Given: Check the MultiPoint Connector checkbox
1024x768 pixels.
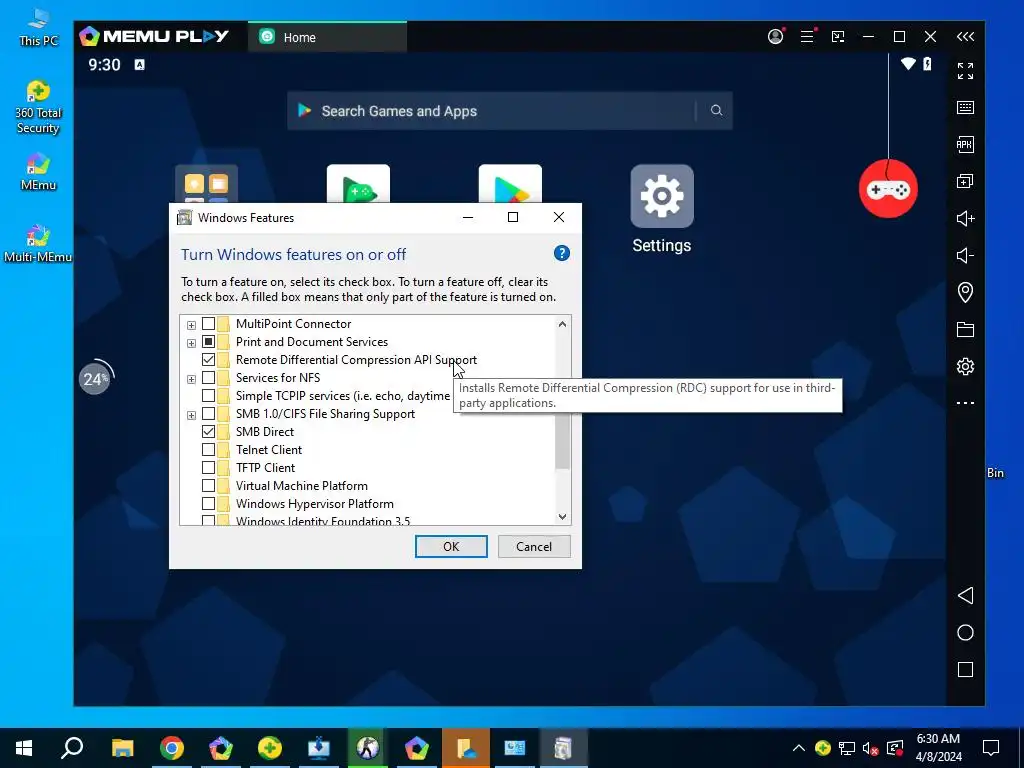Looking at the screenshot, I should (x=208, y=323).
